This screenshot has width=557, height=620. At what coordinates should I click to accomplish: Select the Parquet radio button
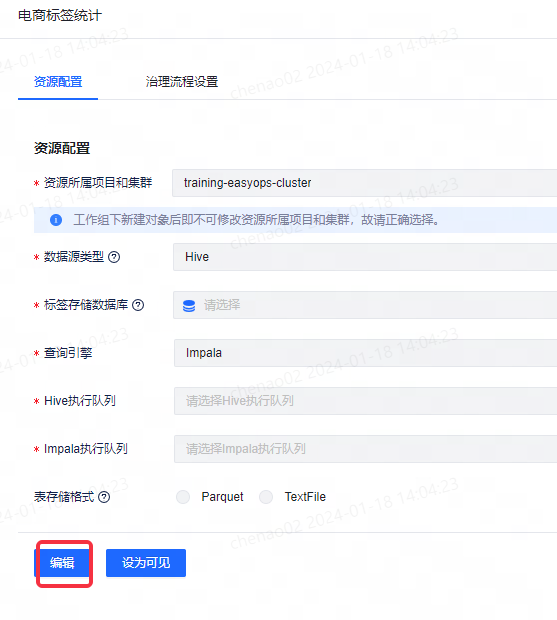point(183,497)
